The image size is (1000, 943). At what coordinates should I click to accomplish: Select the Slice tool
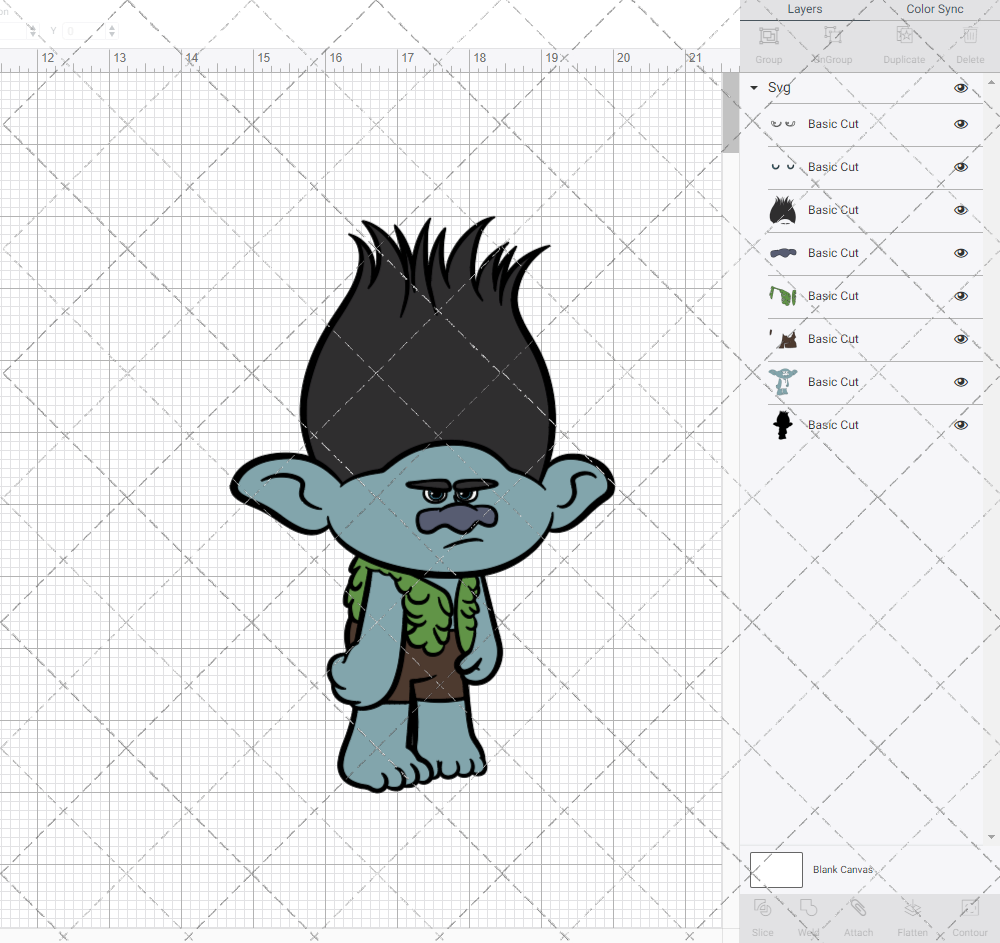coord(762,908)
